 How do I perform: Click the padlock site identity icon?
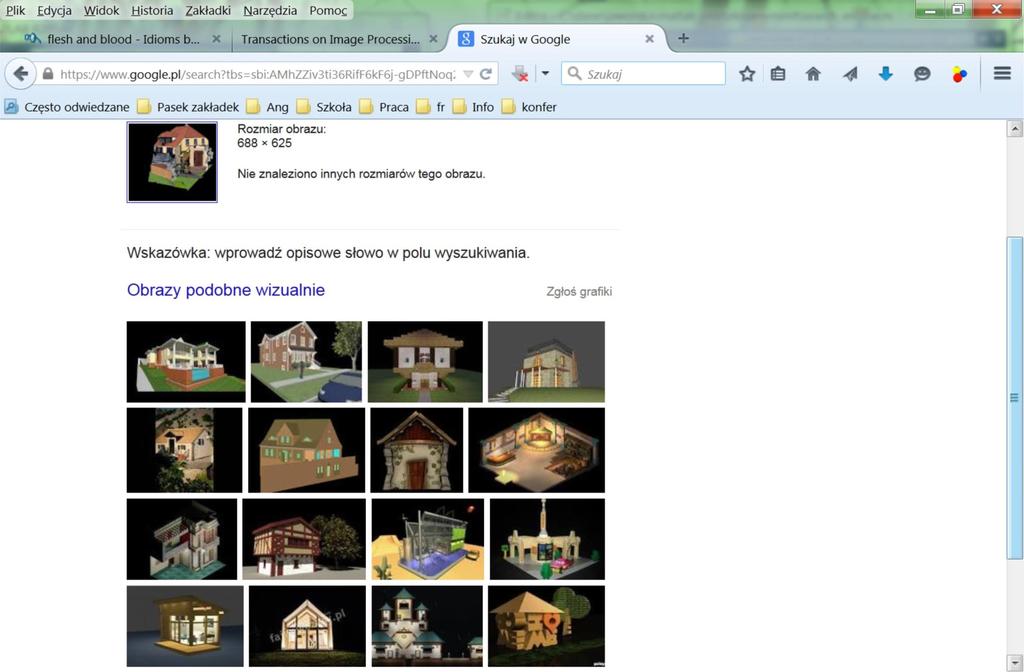click(x=48, y=74)
